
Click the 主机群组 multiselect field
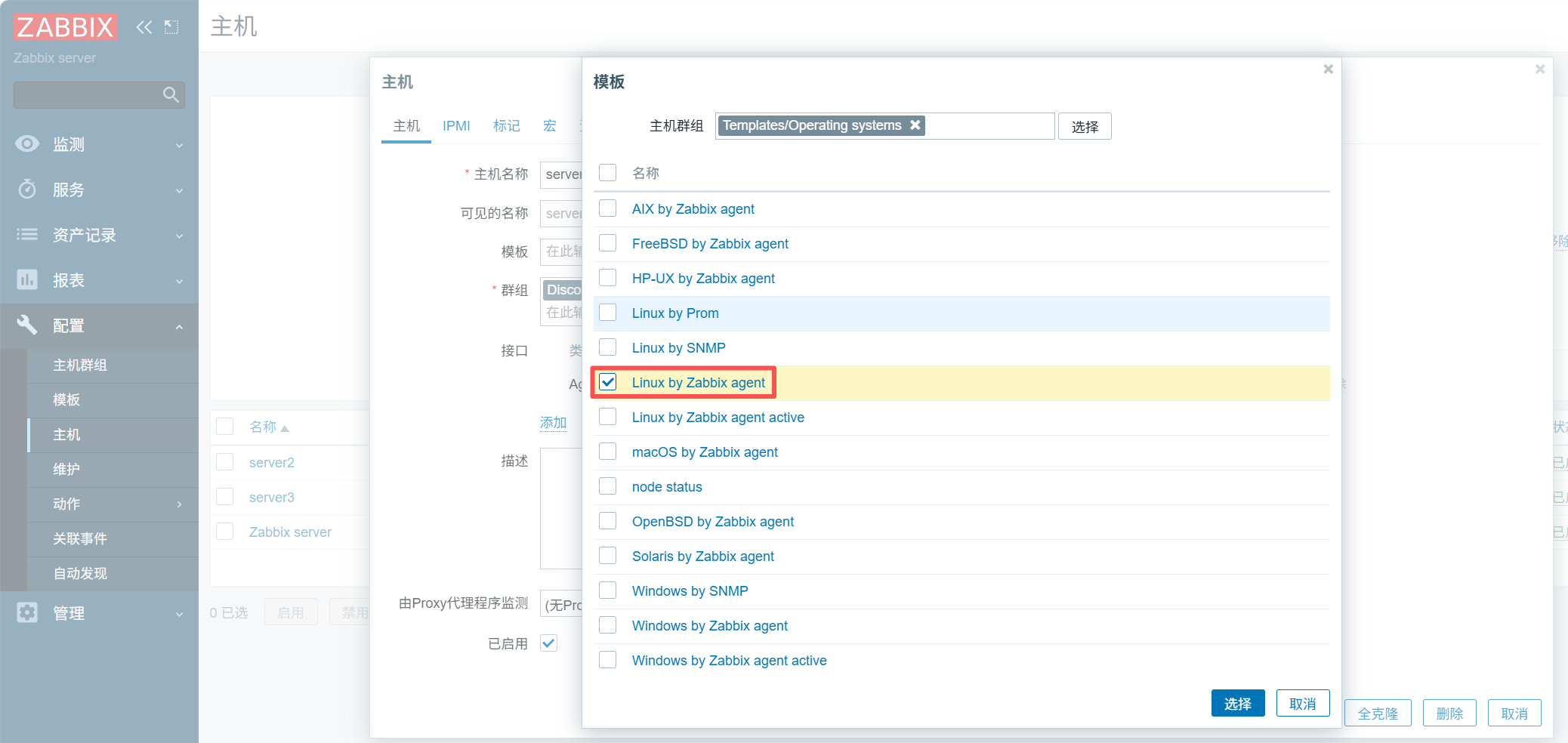point(884,126)
